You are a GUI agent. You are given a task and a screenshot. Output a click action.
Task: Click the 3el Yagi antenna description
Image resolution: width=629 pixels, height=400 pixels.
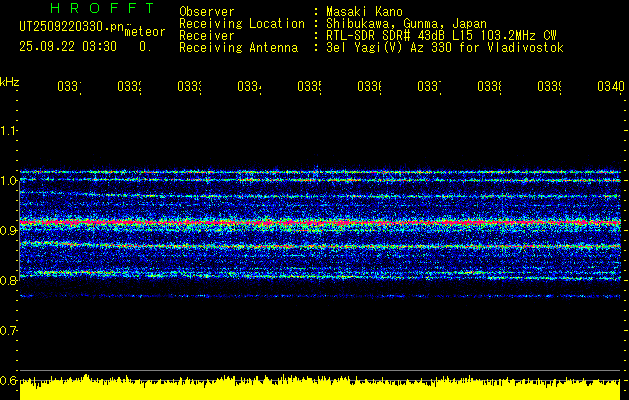click(x=444, y=47)
